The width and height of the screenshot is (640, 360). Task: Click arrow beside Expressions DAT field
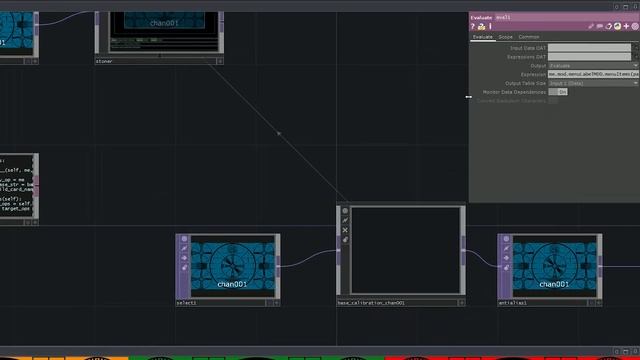coord(636,57)
